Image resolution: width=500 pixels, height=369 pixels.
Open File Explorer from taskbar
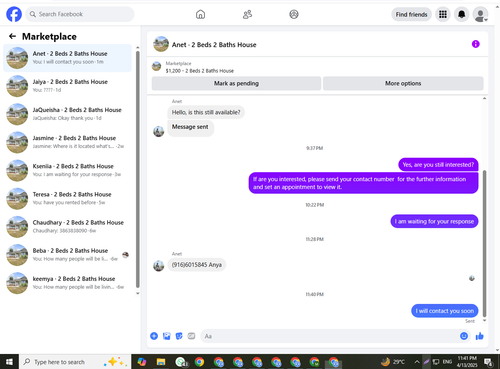tap(161, 362)
